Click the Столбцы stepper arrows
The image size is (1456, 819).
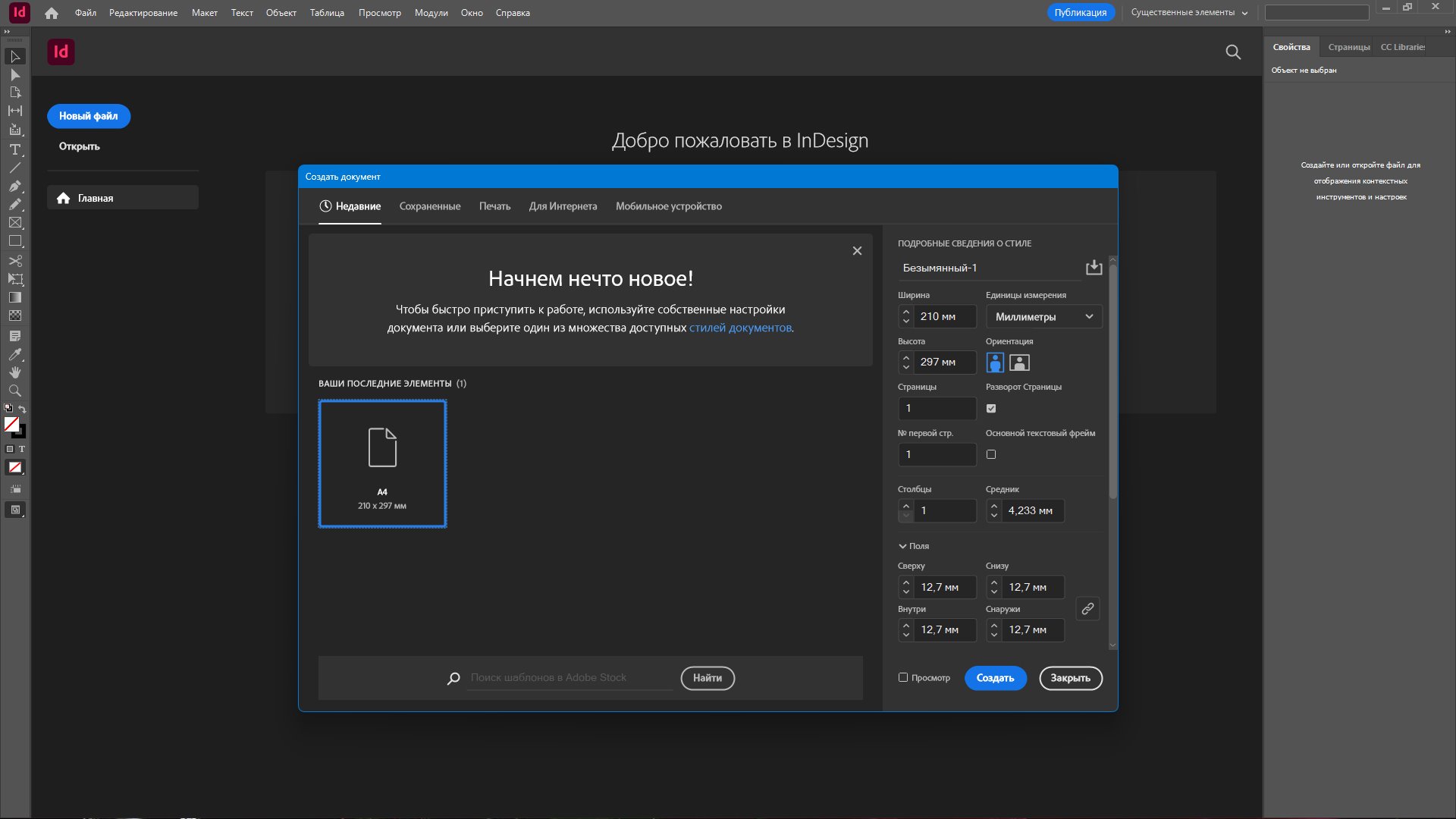[x=906, y=510]
